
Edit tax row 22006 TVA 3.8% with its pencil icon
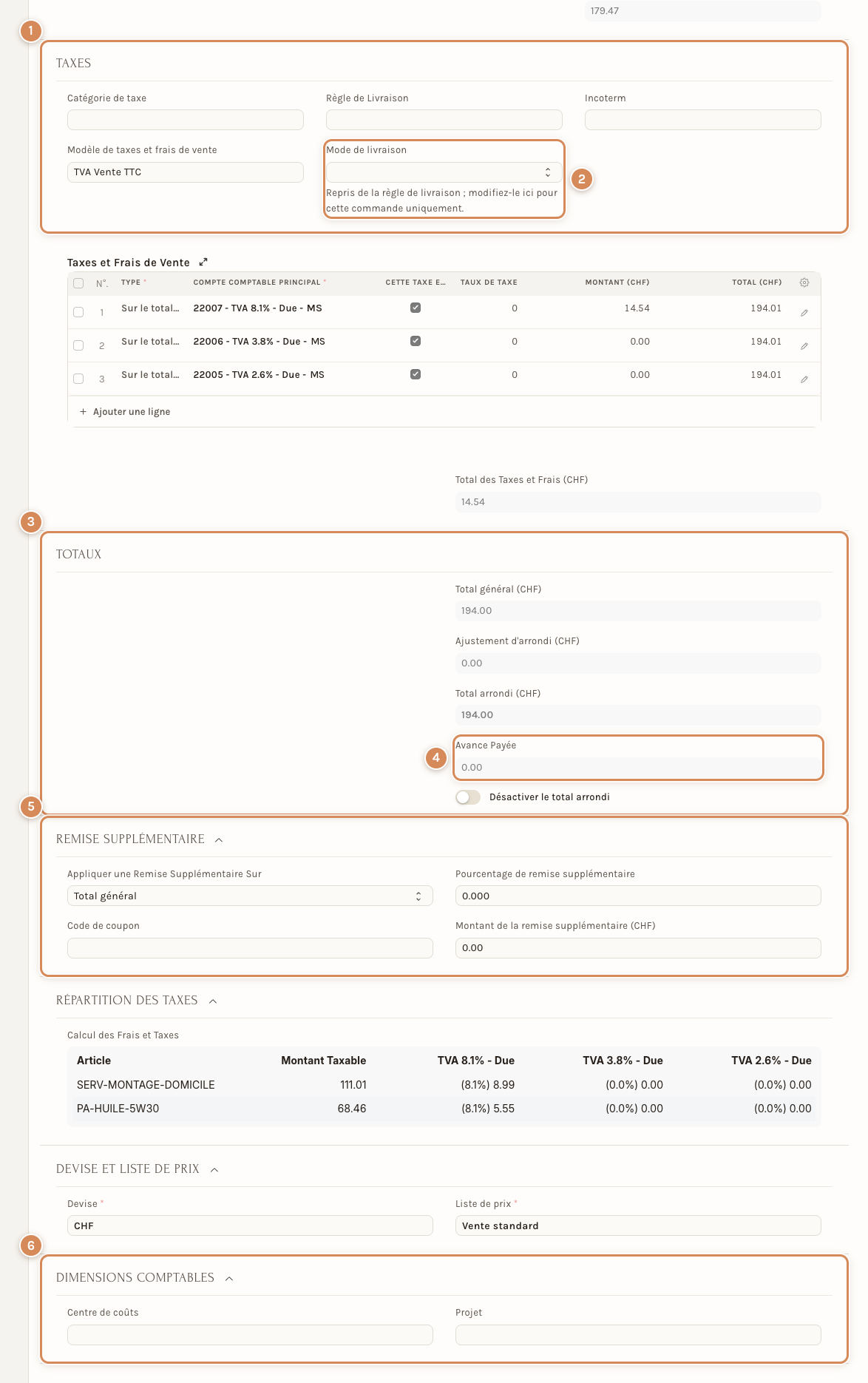pos(804,346)
